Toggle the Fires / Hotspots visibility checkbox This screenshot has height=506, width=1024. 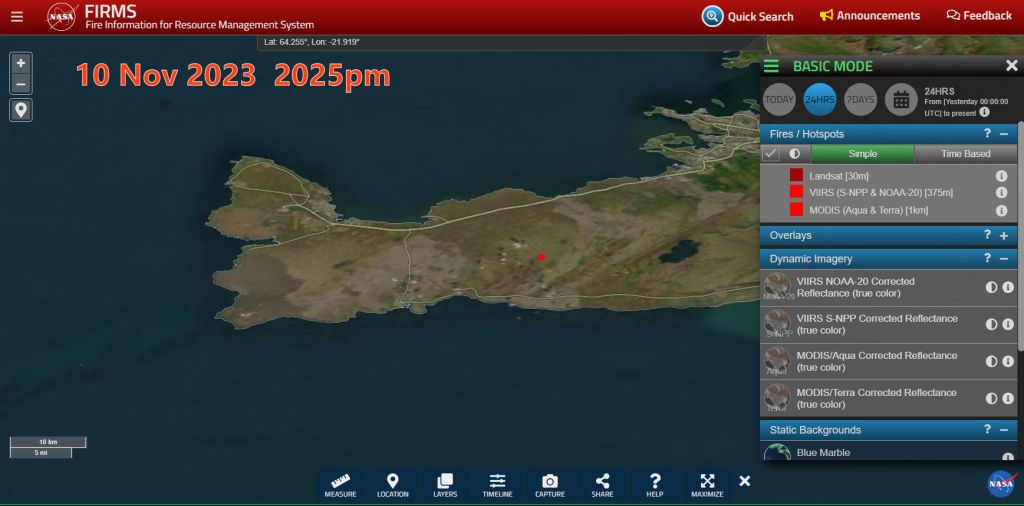pyautogui.click(x=771, y=154)
